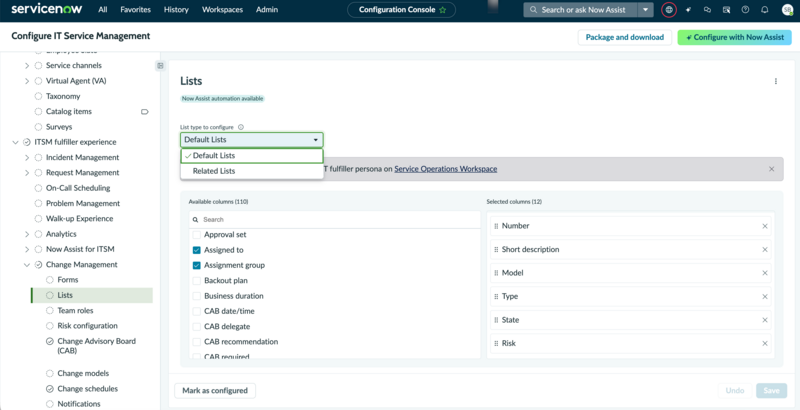This screenshot has width=800, height=410.
Task: Grab the drag handle of Short description column
Action: [496, 249]
